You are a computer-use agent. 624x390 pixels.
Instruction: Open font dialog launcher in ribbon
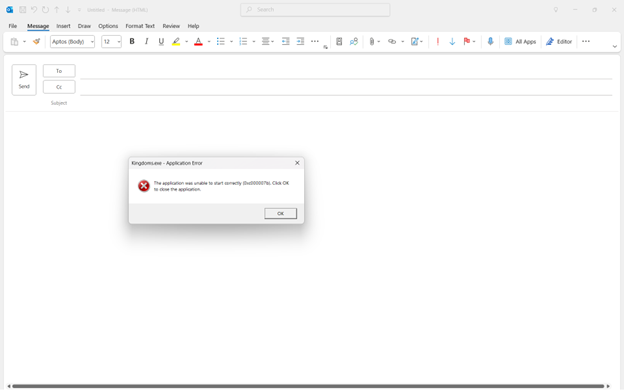tap(326, 47)
